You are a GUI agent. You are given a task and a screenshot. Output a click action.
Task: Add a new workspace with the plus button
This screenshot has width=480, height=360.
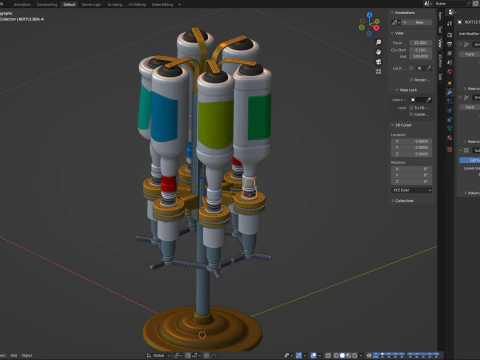tap(179, 4)
